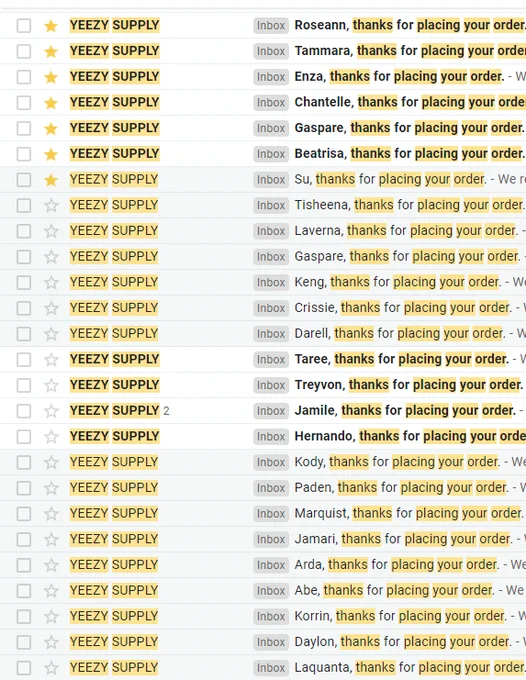526x680 pixels.
Task: Click Inbox label on Tammara's email
Action: [x=271, y=51]
